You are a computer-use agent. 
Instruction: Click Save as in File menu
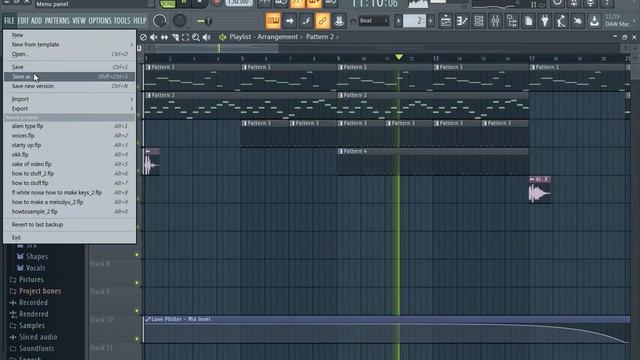click(69, 77)
